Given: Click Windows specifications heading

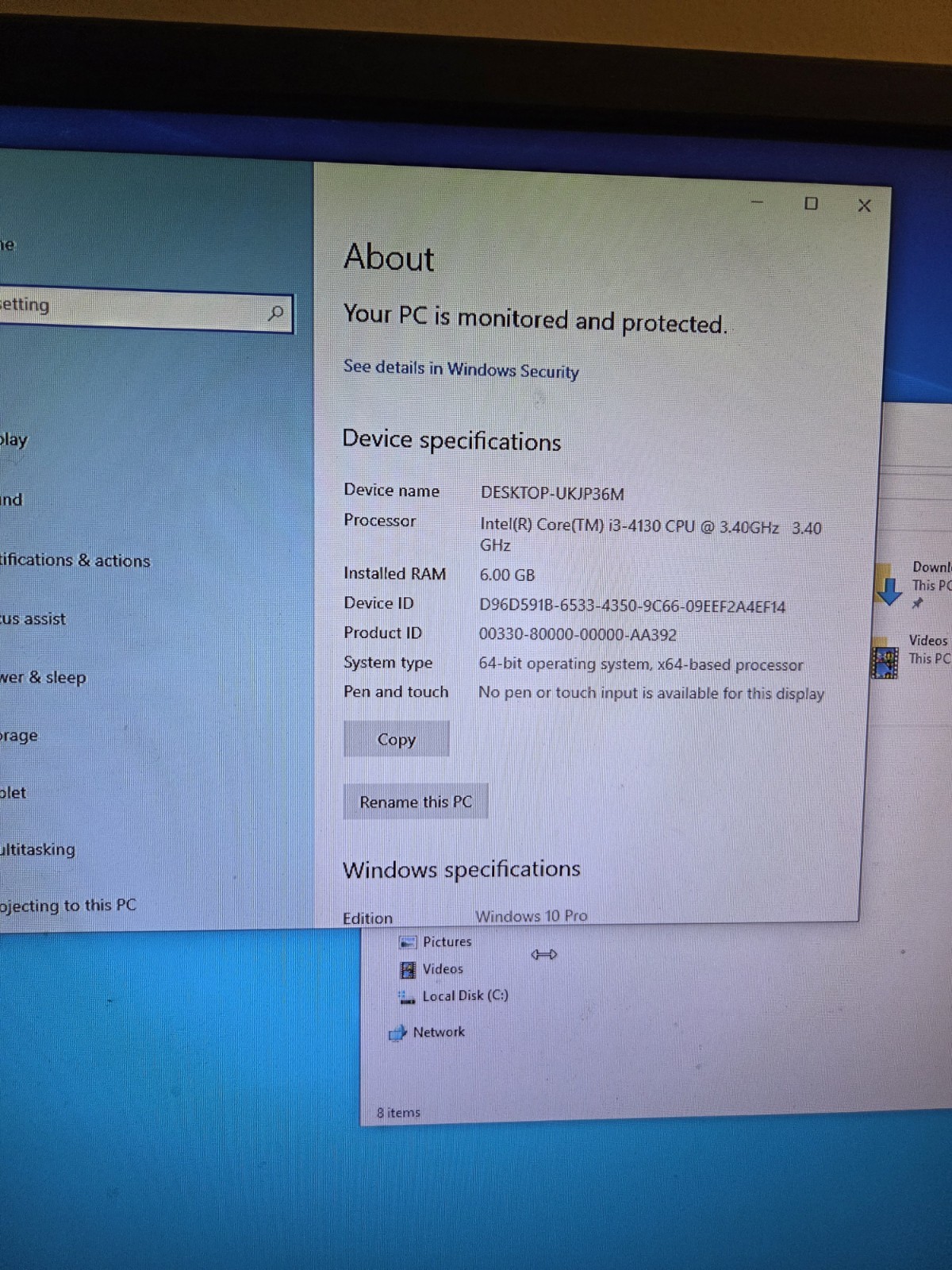Looking at the screenshot, I should click(462, 869).
